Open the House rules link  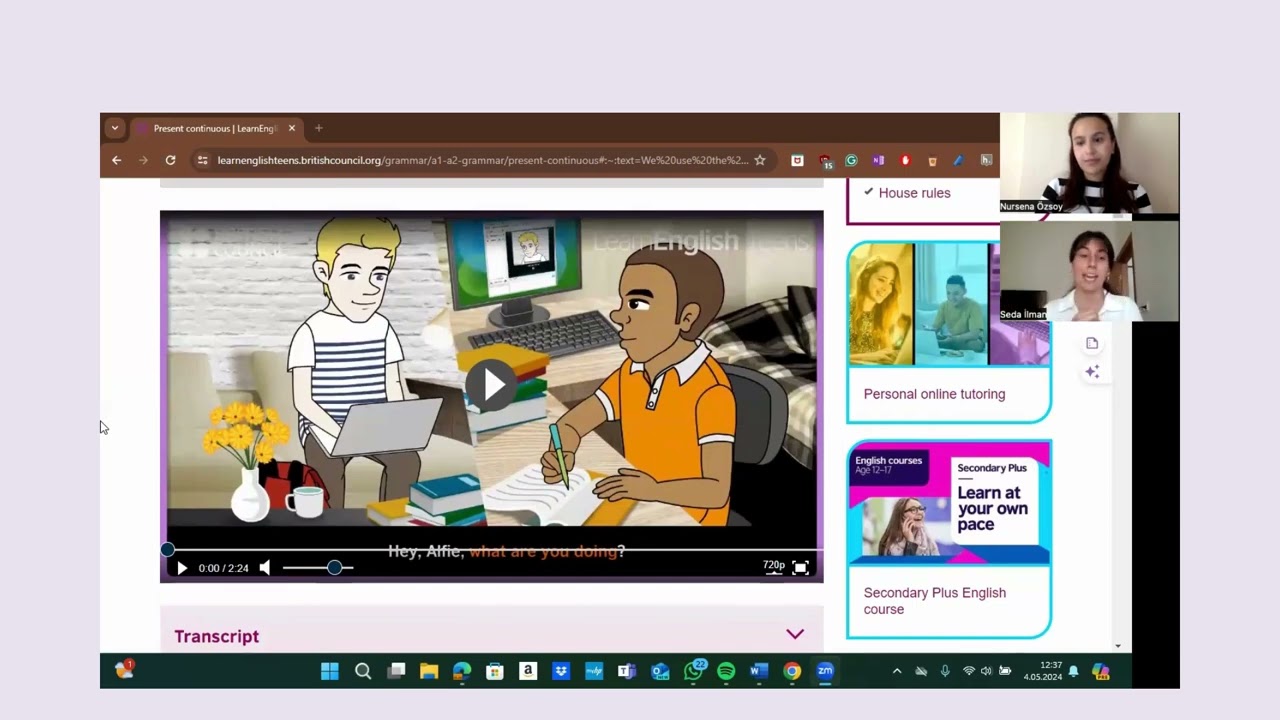pos(914,193)
